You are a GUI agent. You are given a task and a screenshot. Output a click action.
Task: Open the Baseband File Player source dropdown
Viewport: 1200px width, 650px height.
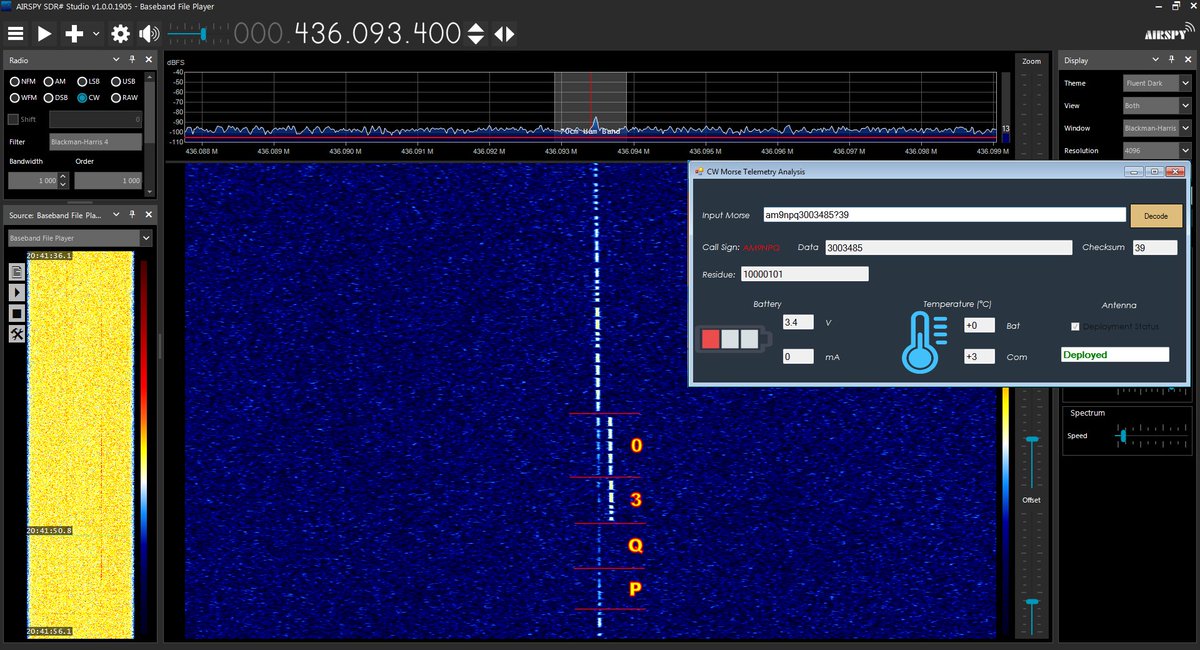[80, 238]
